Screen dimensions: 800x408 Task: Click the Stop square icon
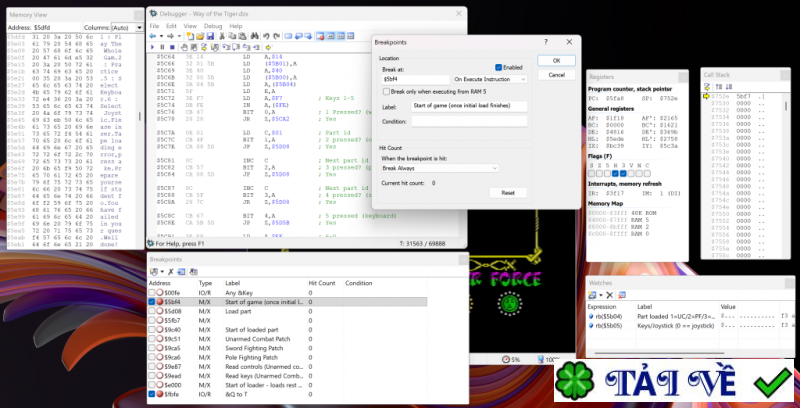[x=172, y=47]
